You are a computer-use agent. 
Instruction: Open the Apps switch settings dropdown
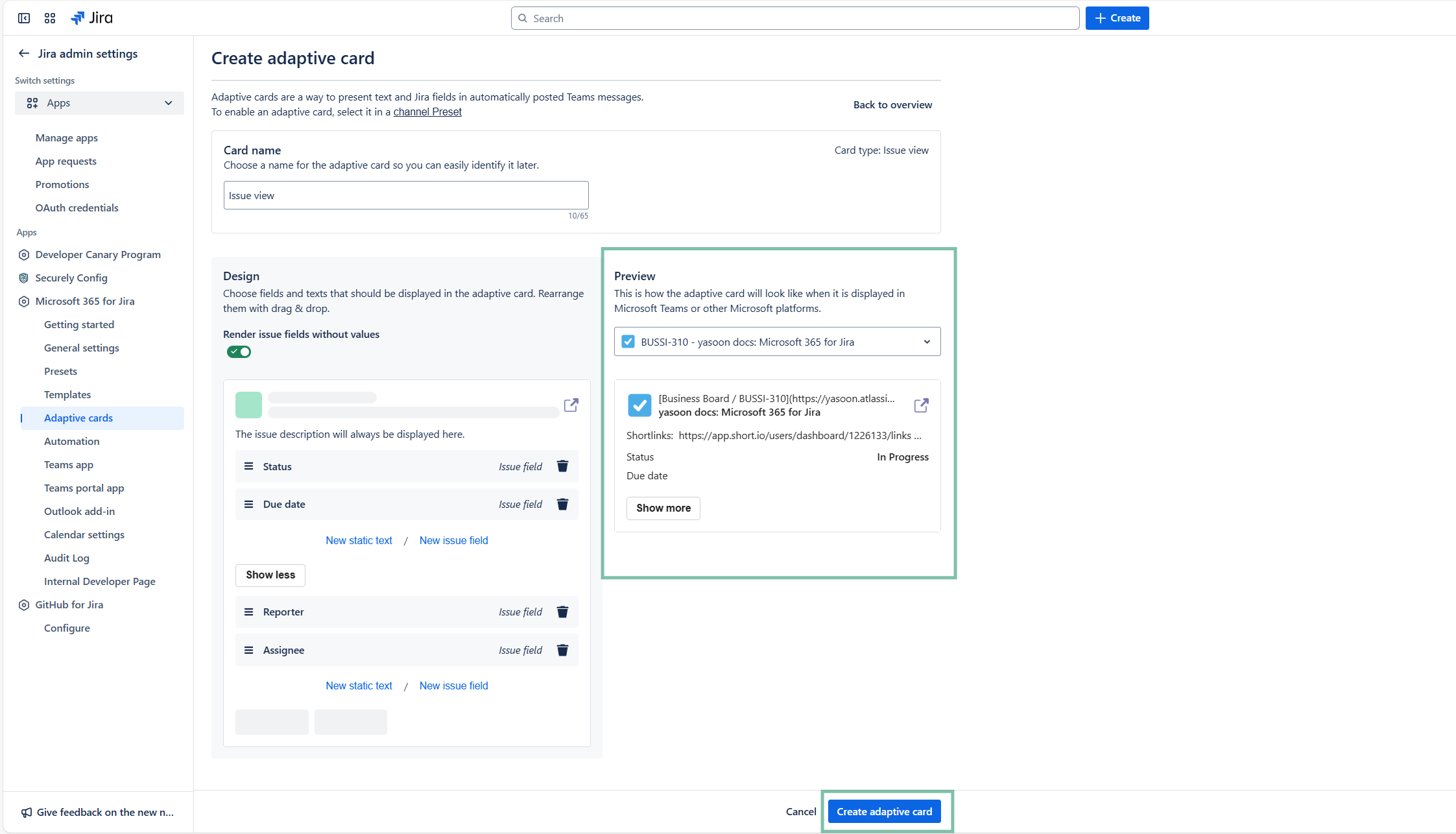pos(99,103)
